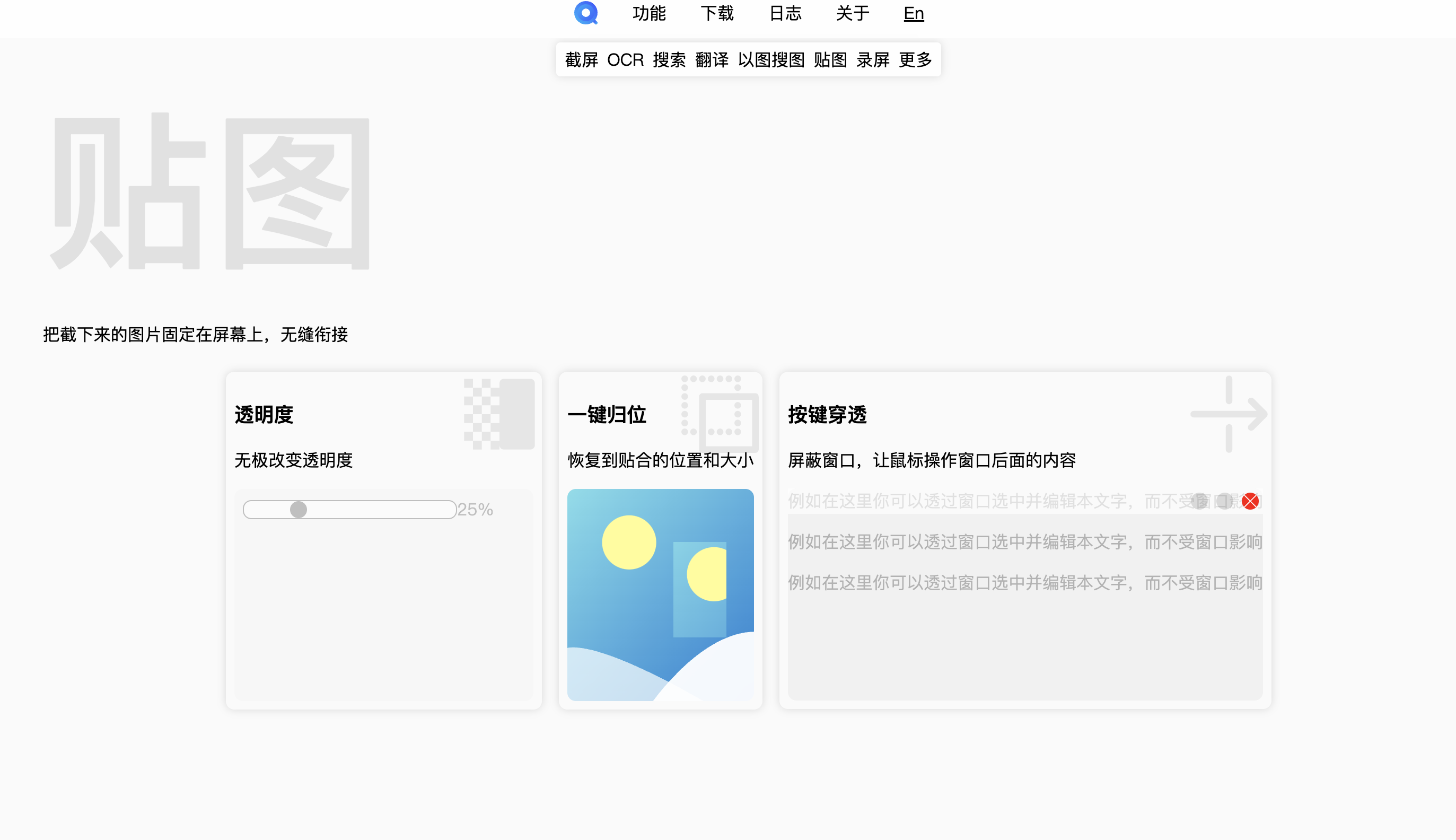Click the 按键穿透 card title

tap(827, 415)
